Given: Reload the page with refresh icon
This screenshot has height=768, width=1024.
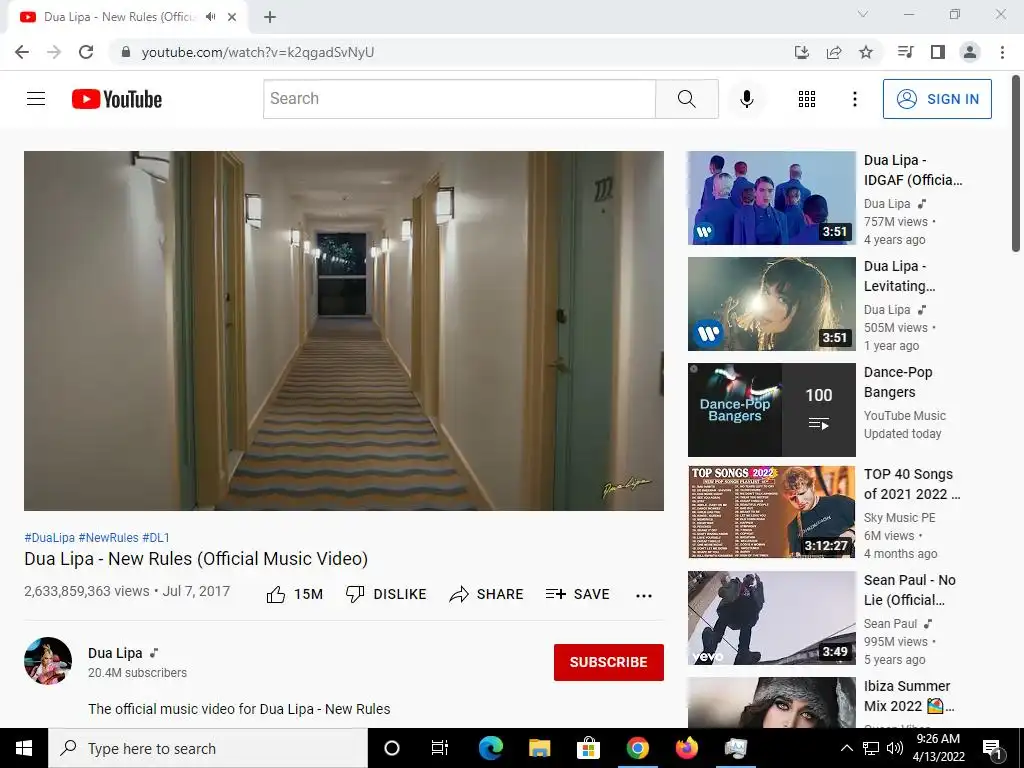Looking at the screenshot, I should click(x=86, y=52).
